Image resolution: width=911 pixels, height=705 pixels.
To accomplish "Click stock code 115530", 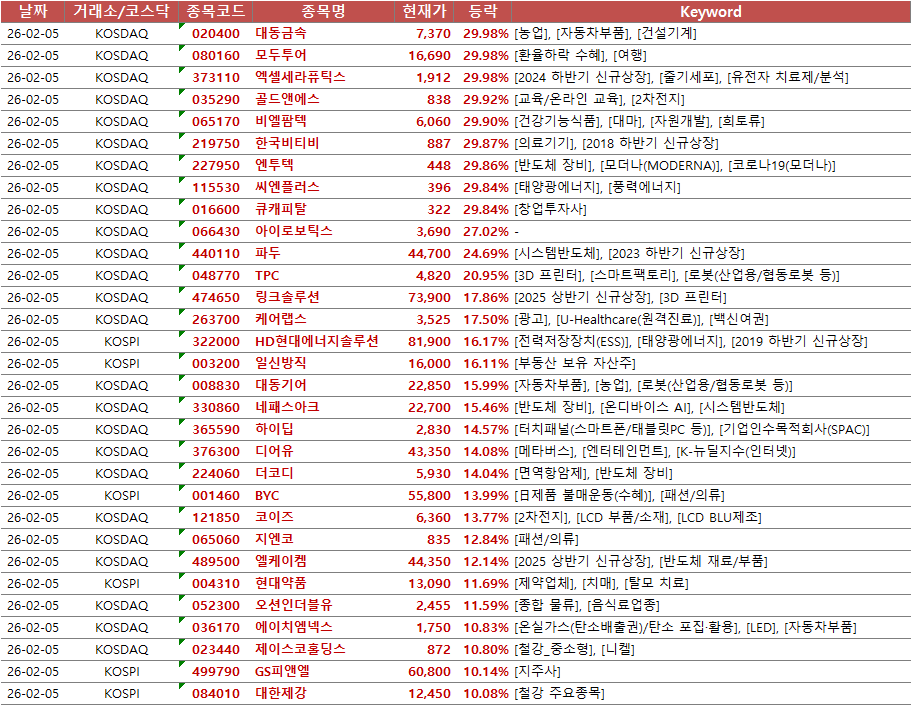I will click(x=216, y=188).
